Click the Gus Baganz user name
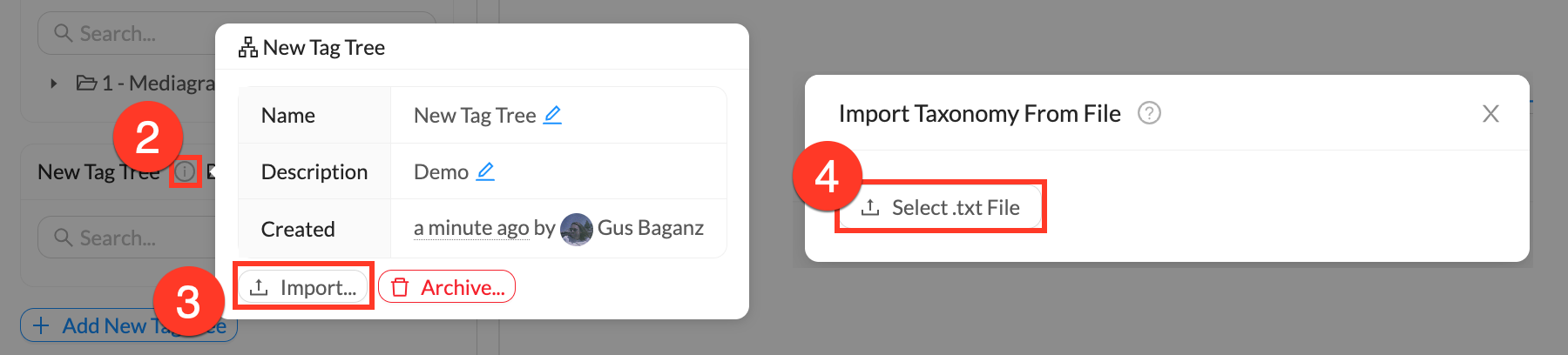1568x355 pixels. tap(650, 228)
